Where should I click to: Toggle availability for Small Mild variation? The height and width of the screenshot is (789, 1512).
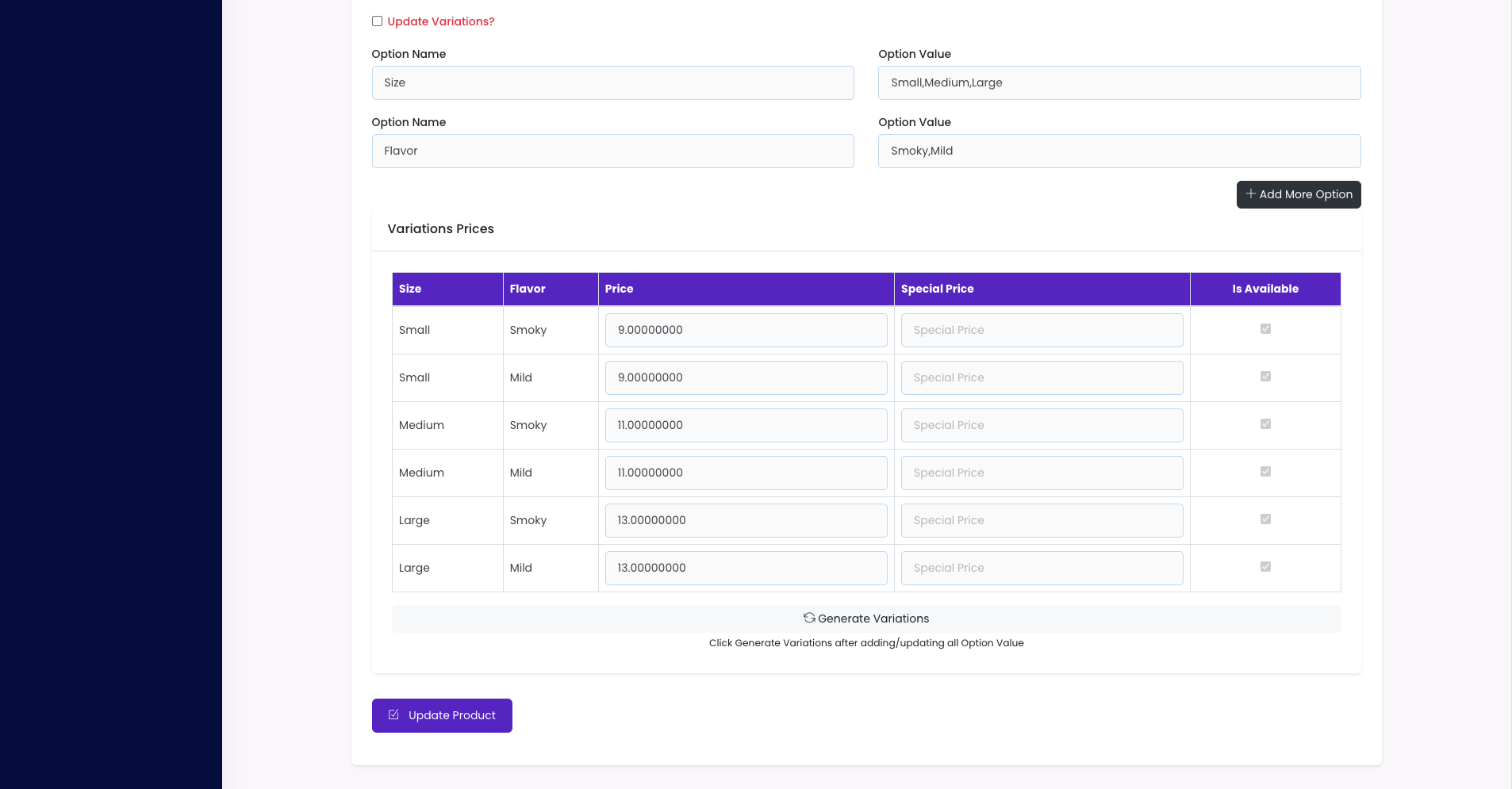(x=1265, y=377)
